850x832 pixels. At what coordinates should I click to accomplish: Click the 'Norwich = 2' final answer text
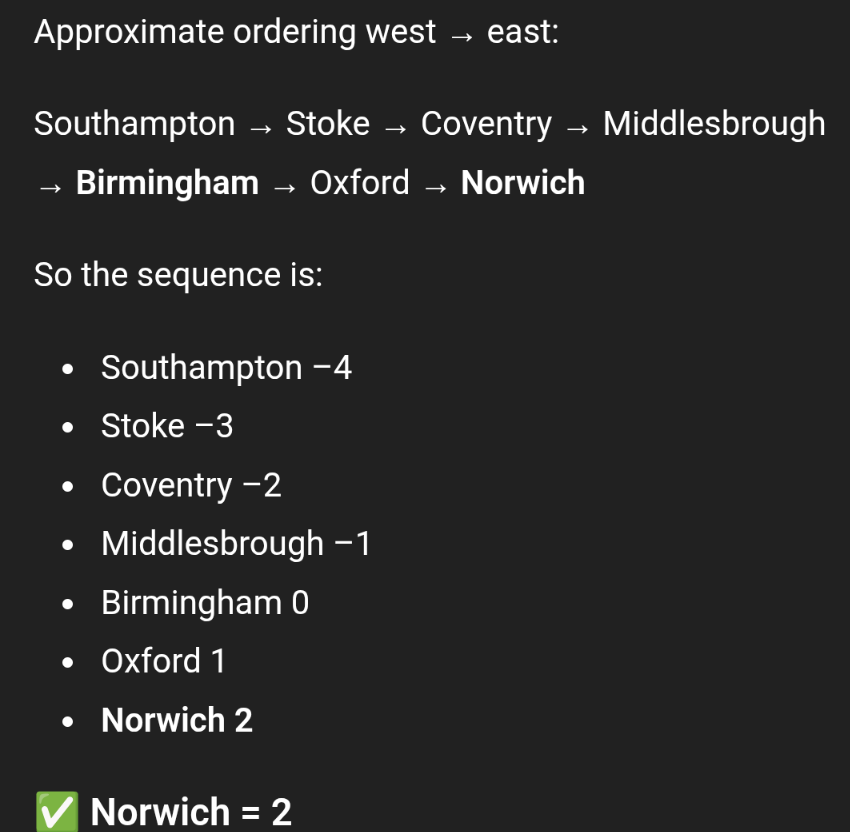(191, 811)
